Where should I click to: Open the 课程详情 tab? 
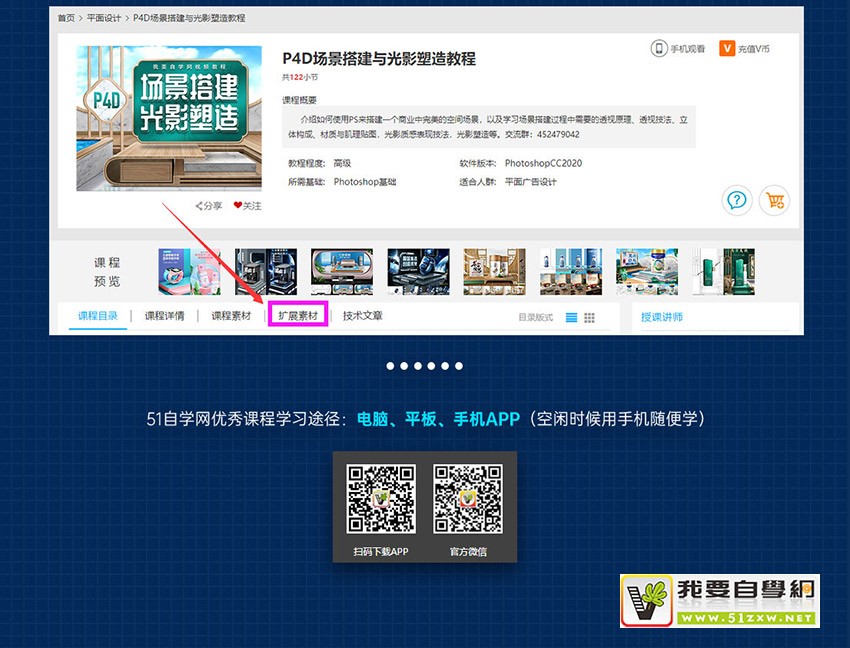[x=164, y=316]
